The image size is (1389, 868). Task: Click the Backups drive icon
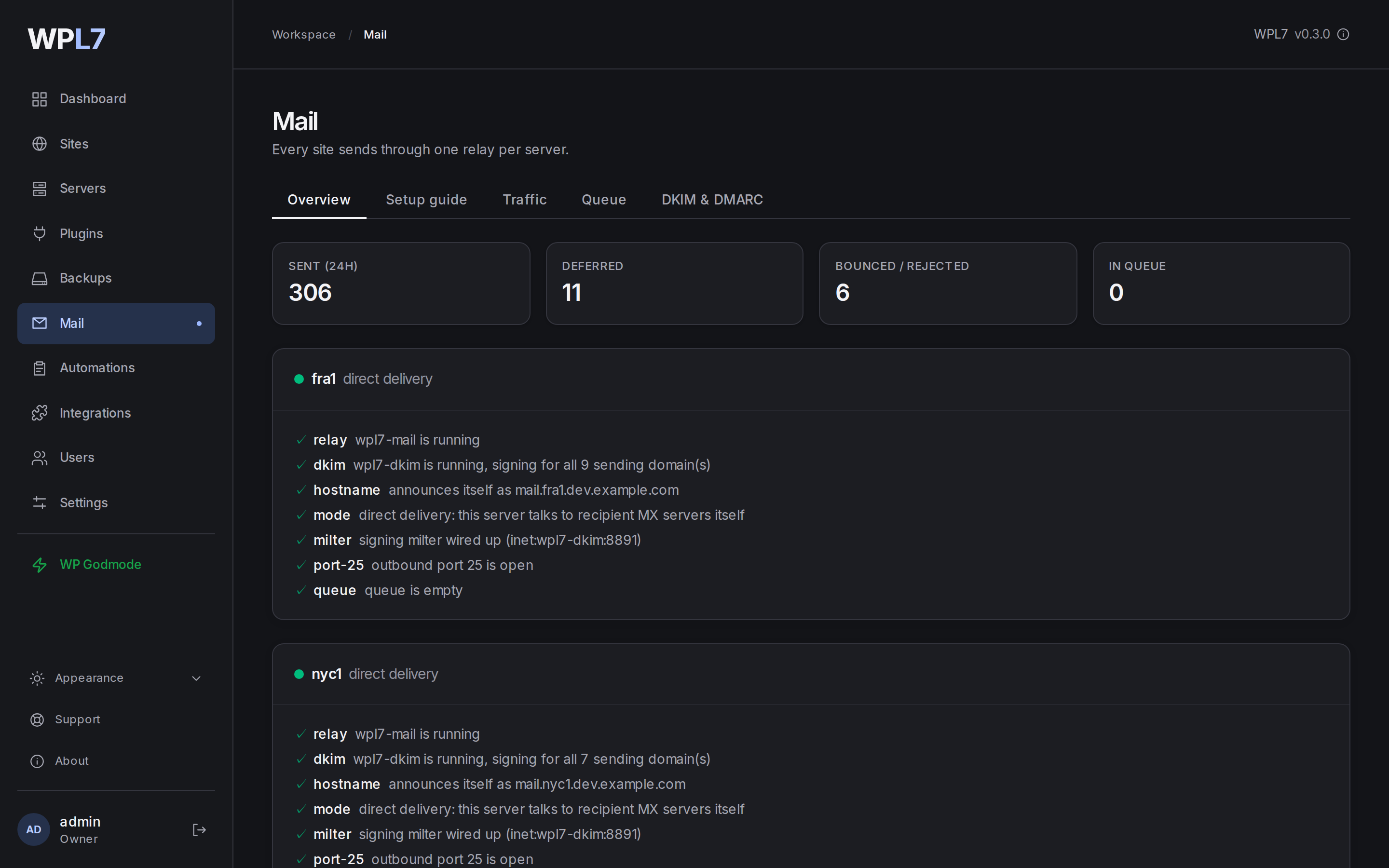[x=39, y=278]
